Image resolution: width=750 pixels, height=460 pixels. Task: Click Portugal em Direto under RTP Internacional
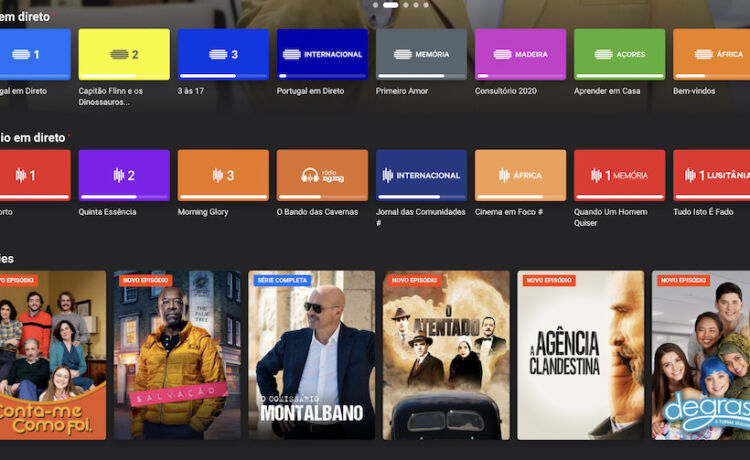(310, 91)
